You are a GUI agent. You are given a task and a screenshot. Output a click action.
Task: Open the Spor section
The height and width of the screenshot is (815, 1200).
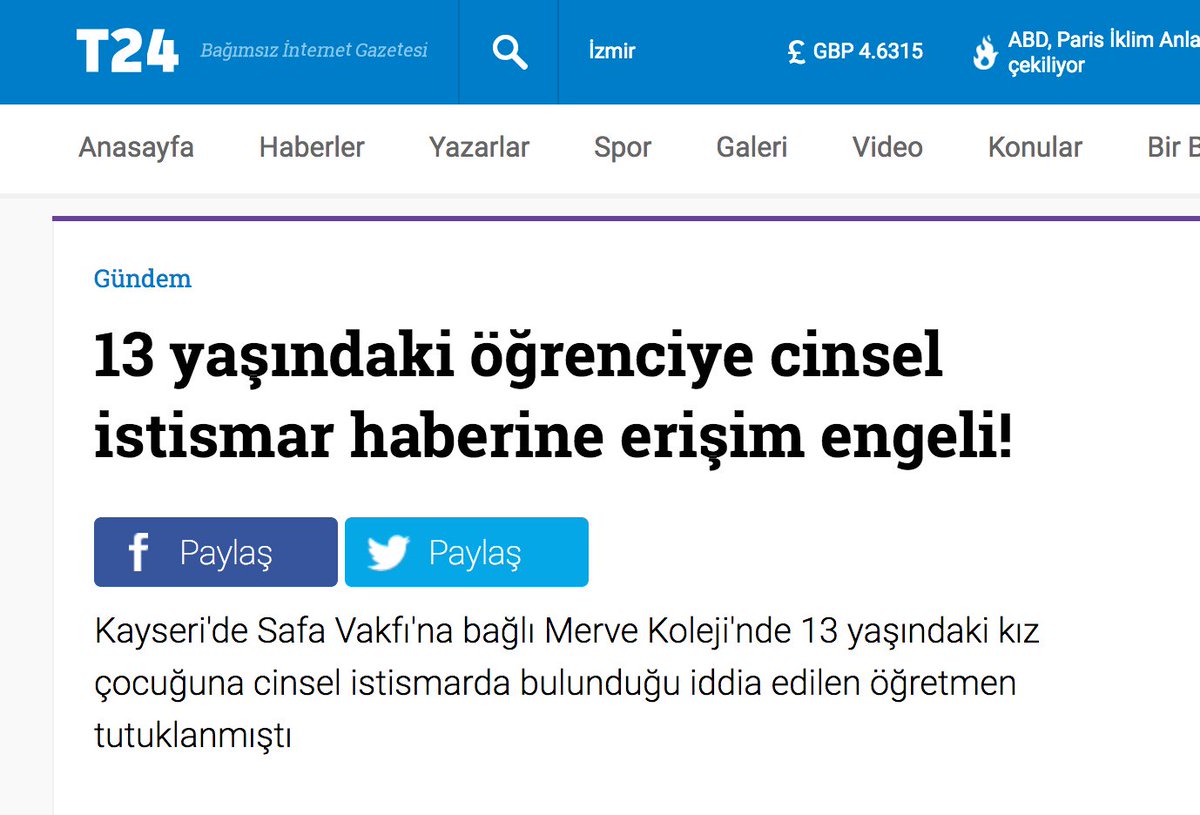point(622,147)
